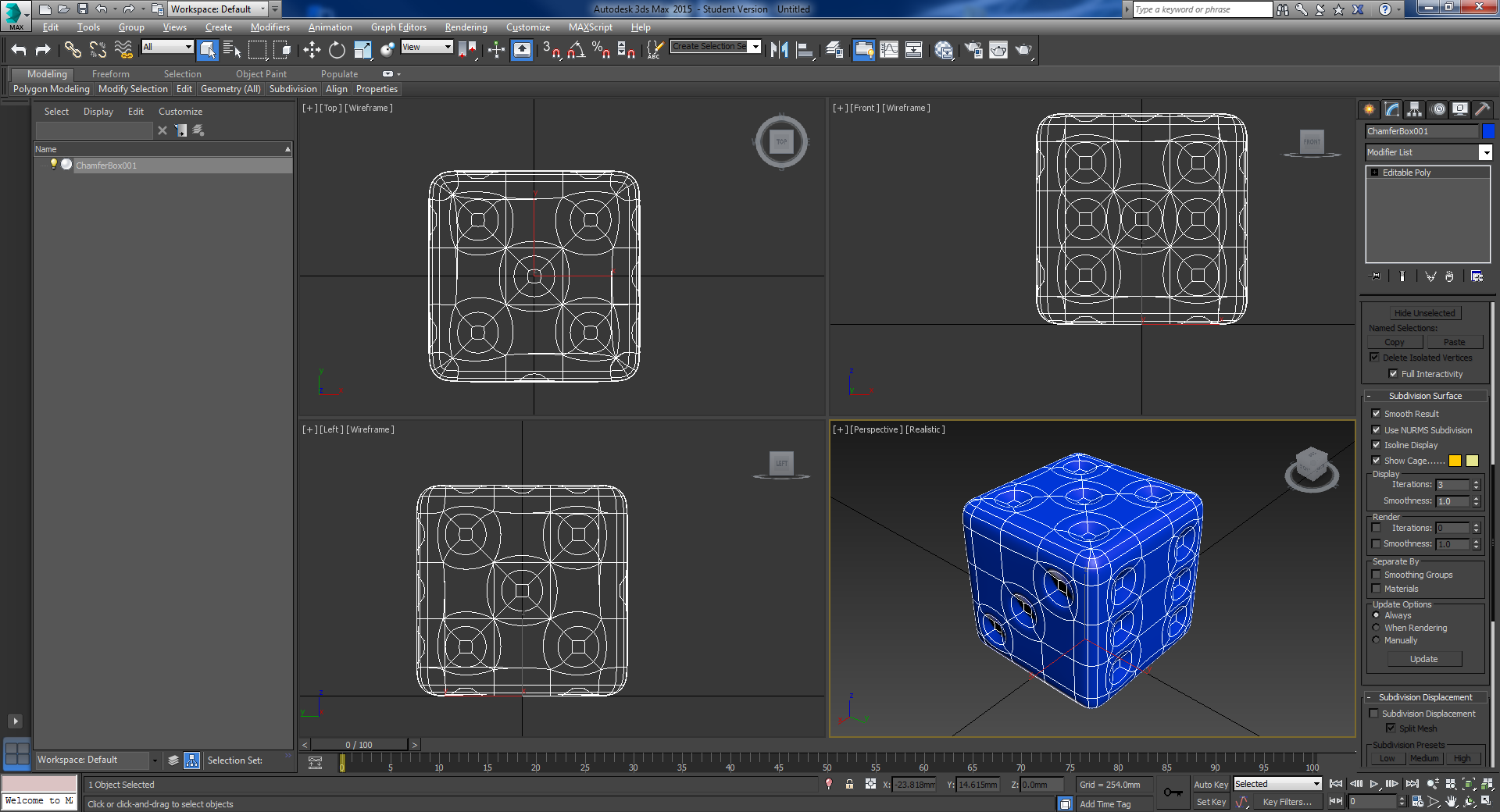Select the Move tool in main toolbar
This screenshot has width=1500, height=812.
pos(312,50)
